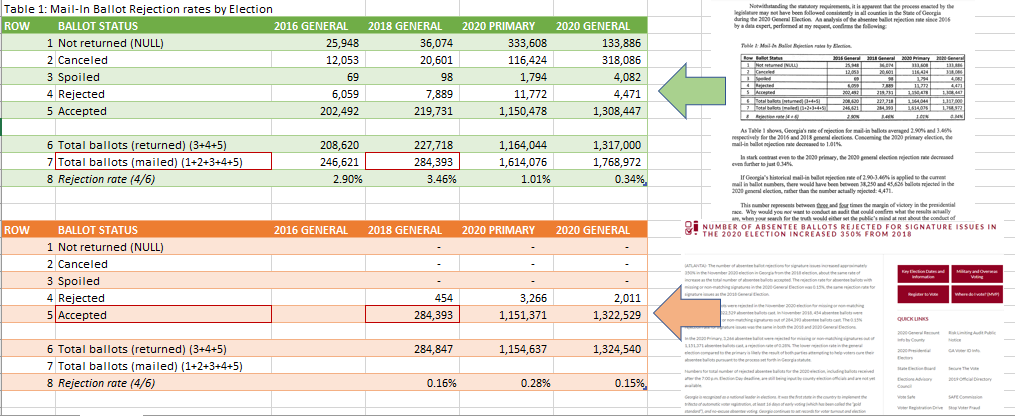
Task: Click the 246,621 mailed ballots cell
Action: (318, 162)
